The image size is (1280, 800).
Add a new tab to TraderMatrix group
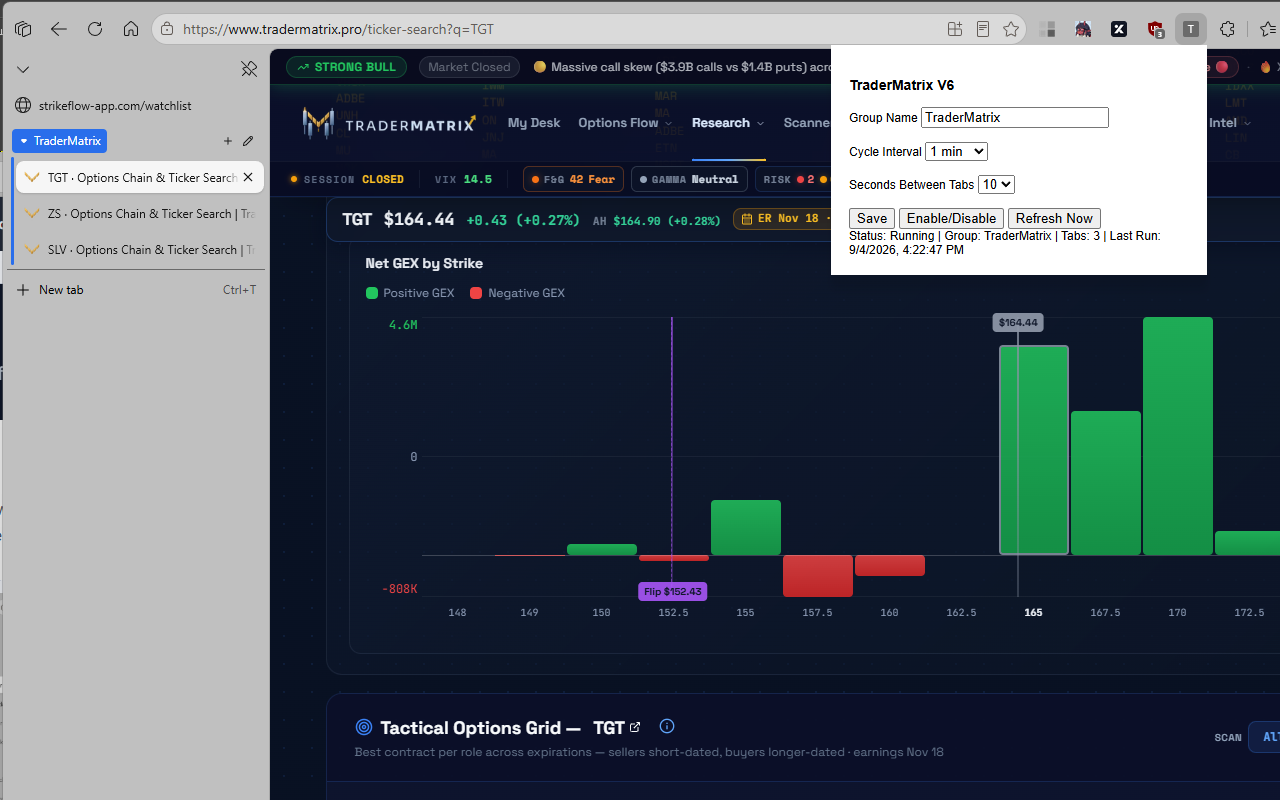228,141
